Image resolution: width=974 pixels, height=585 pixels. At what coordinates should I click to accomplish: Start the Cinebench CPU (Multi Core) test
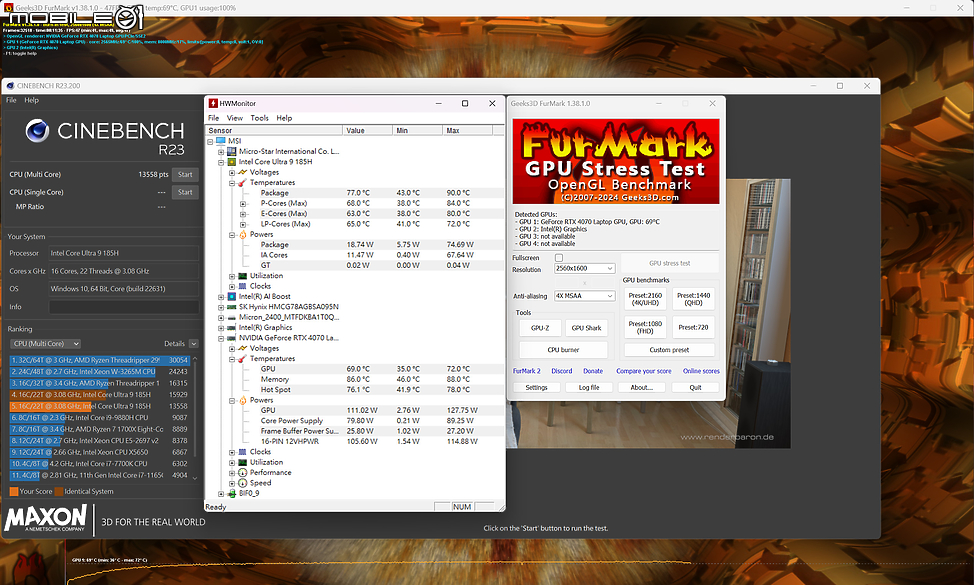point(185,175)
